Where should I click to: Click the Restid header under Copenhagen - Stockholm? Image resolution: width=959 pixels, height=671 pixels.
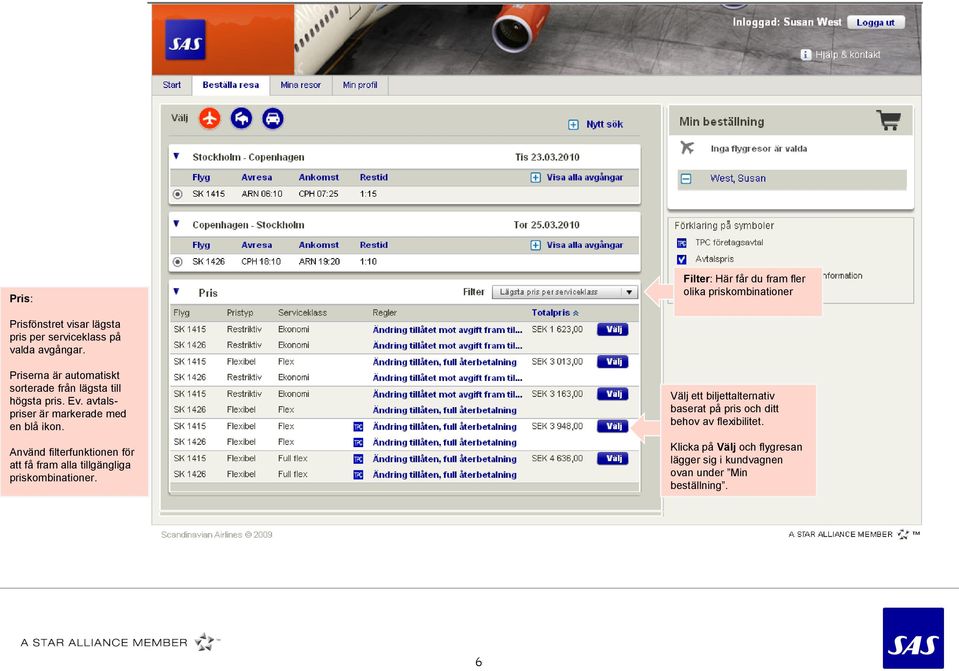pos(373,245)
